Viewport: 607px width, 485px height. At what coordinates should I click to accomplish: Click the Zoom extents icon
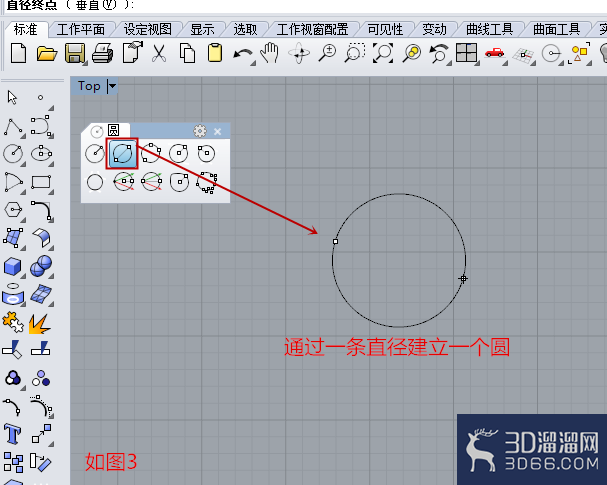(x=383, y=53)
